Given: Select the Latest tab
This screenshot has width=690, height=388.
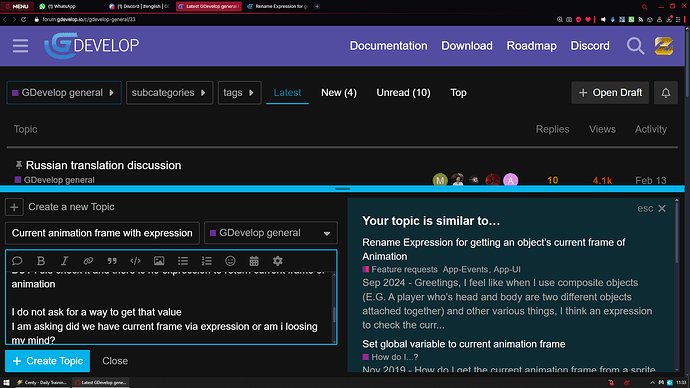Looking at the screenshot, I should pyautogui.click(x=287, y=93).
